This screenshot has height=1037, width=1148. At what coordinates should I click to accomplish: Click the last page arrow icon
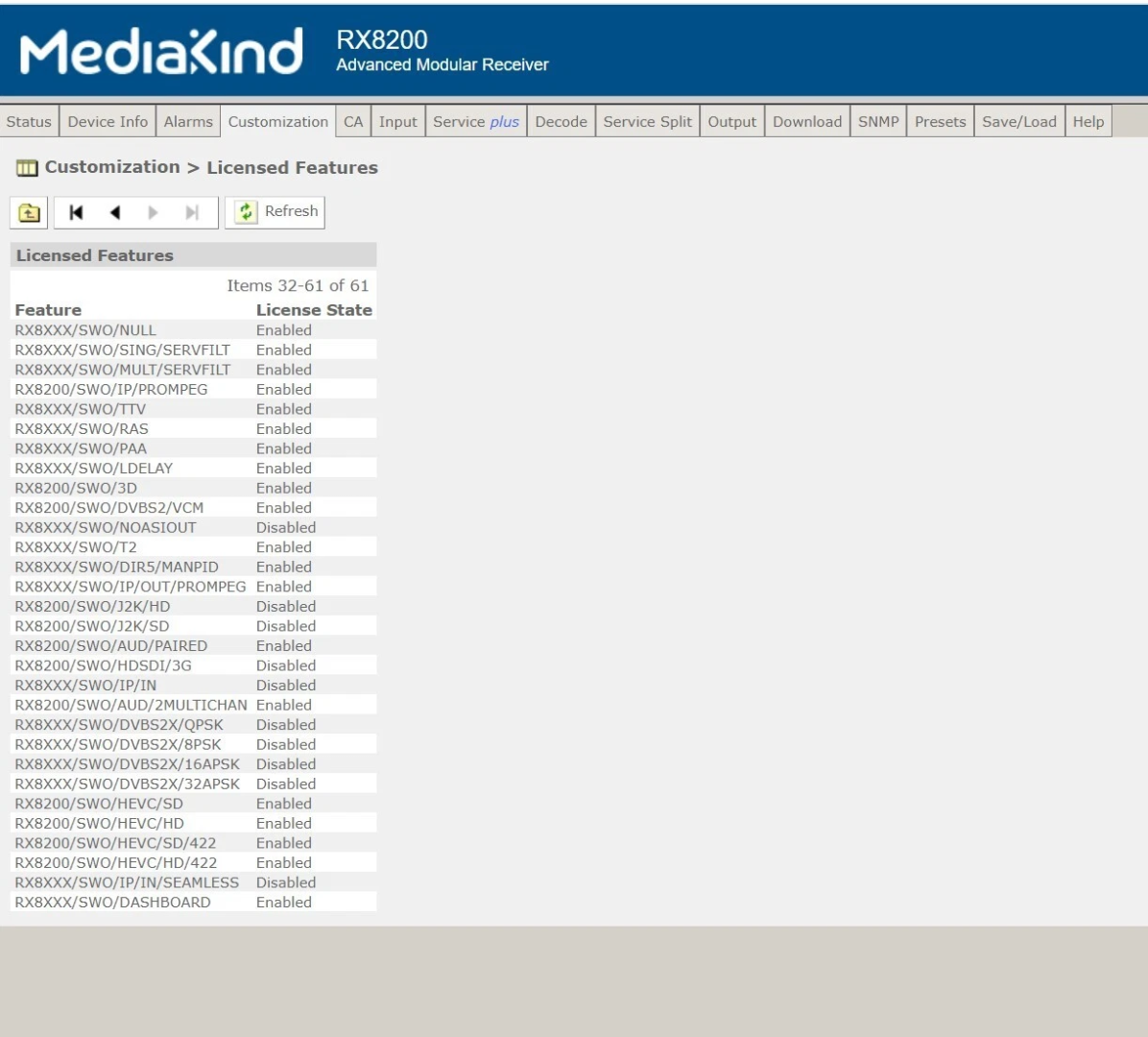coord(192,213)
